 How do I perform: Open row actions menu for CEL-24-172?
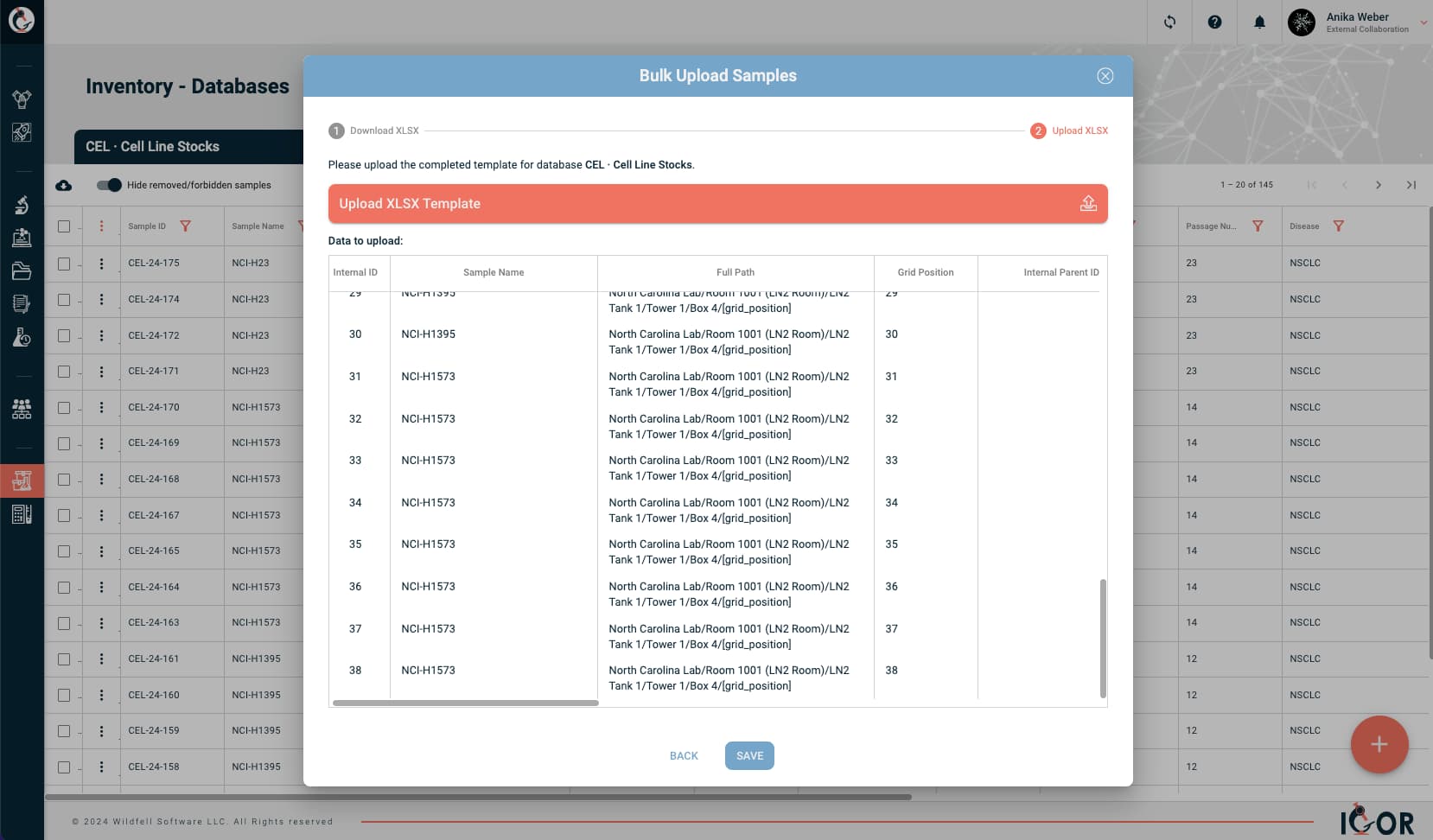pyautogui.click(x=102, y=334)
